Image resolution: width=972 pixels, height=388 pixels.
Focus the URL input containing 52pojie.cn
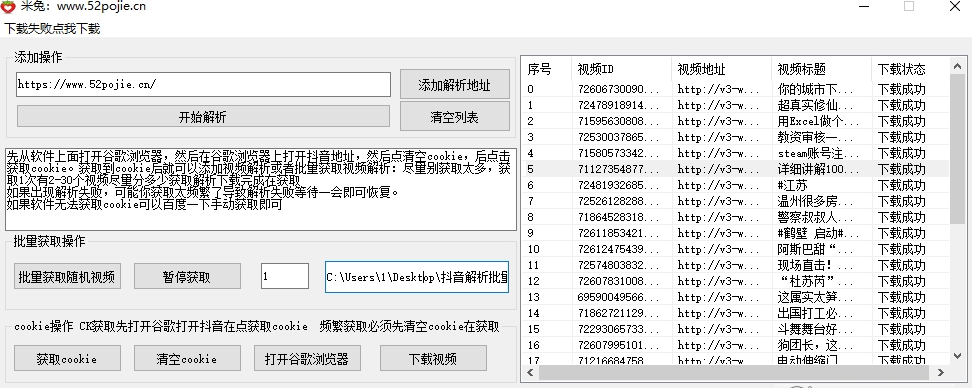[203, 84]
